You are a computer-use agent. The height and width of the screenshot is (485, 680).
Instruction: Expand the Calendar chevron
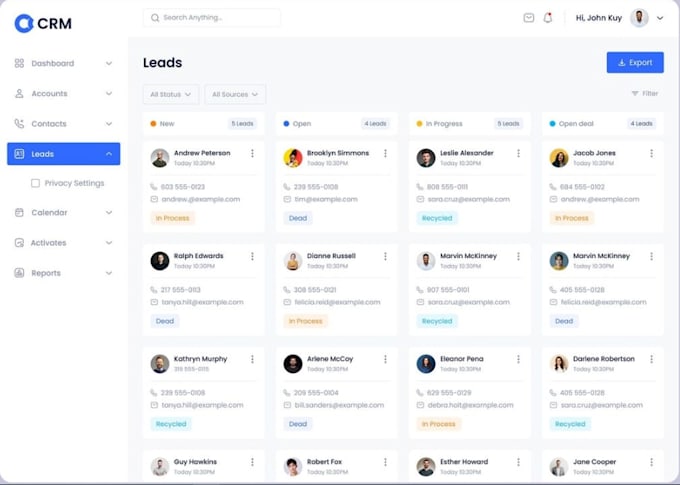click(109, 213)
